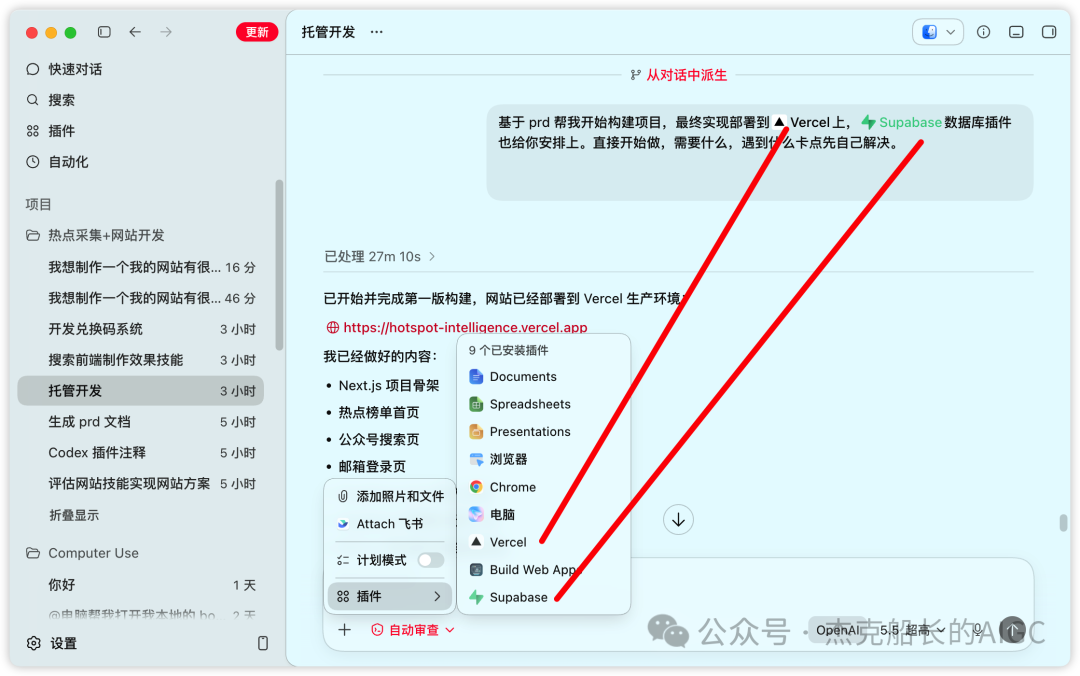Viewport: 1080px width, 676px height.
Task: Toggle the 计划模式 switch
Action: (x=430, y=560)
